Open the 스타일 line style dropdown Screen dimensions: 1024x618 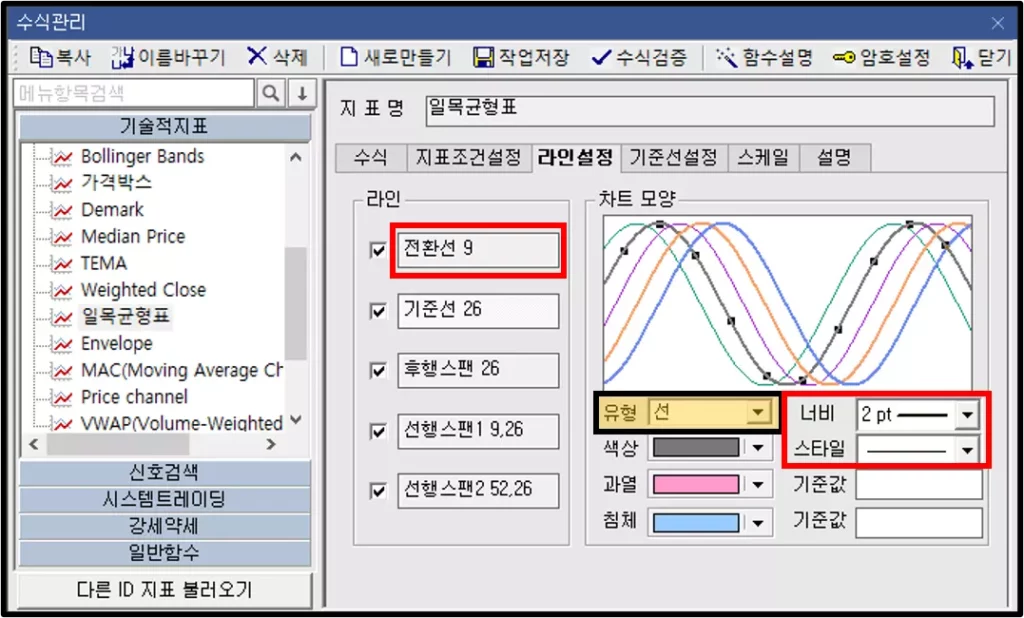[x=967, y=450]
